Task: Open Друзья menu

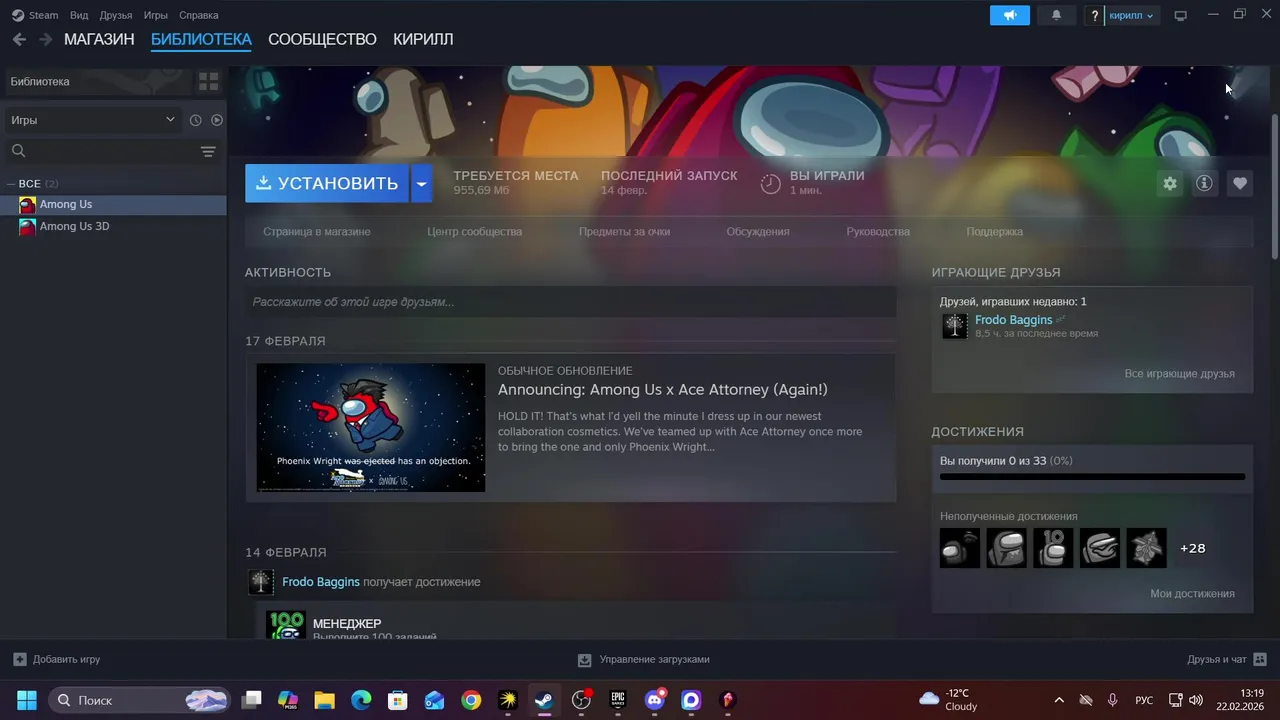Action: coord(116,15)
